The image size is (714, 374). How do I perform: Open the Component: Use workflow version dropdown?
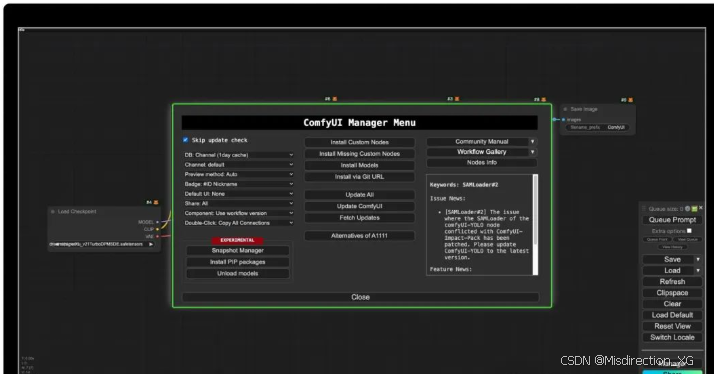tap(239, 213)
